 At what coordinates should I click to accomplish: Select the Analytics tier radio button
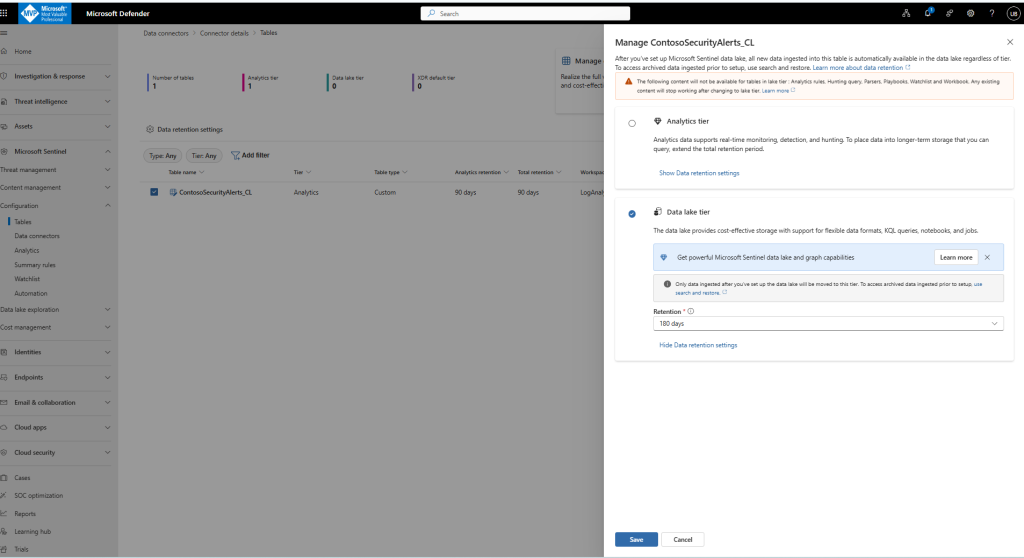[x=631, y=123]
